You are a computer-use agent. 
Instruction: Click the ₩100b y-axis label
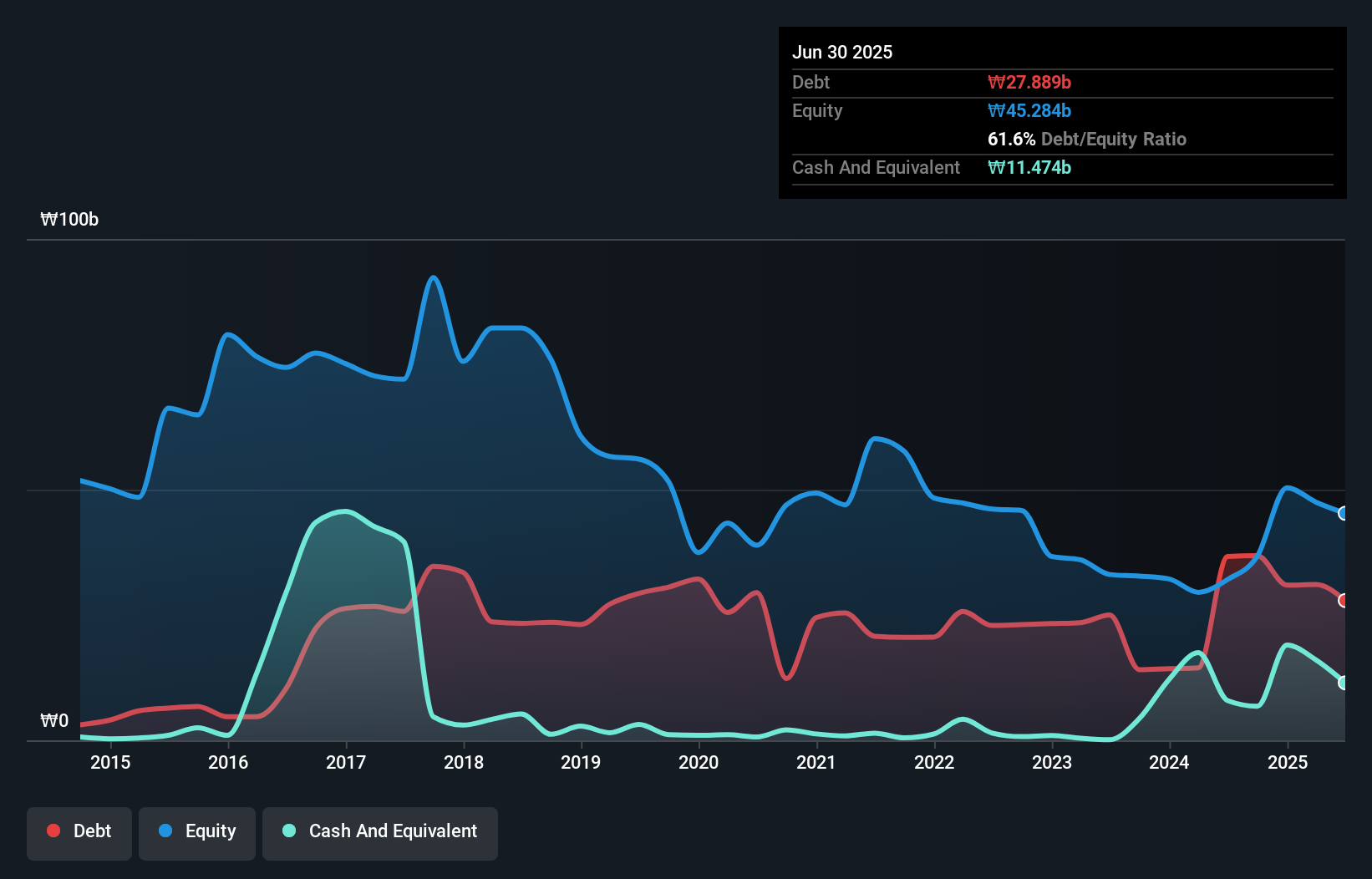tap(69, 219)
